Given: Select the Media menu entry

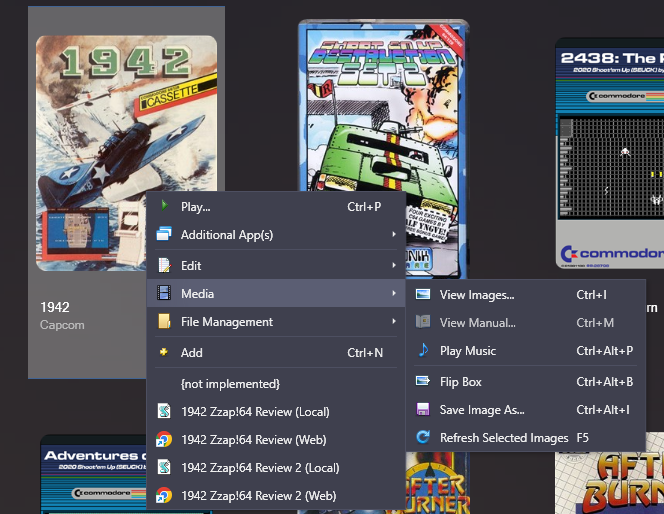Looking at the screenshot, I should pos(276,293).
